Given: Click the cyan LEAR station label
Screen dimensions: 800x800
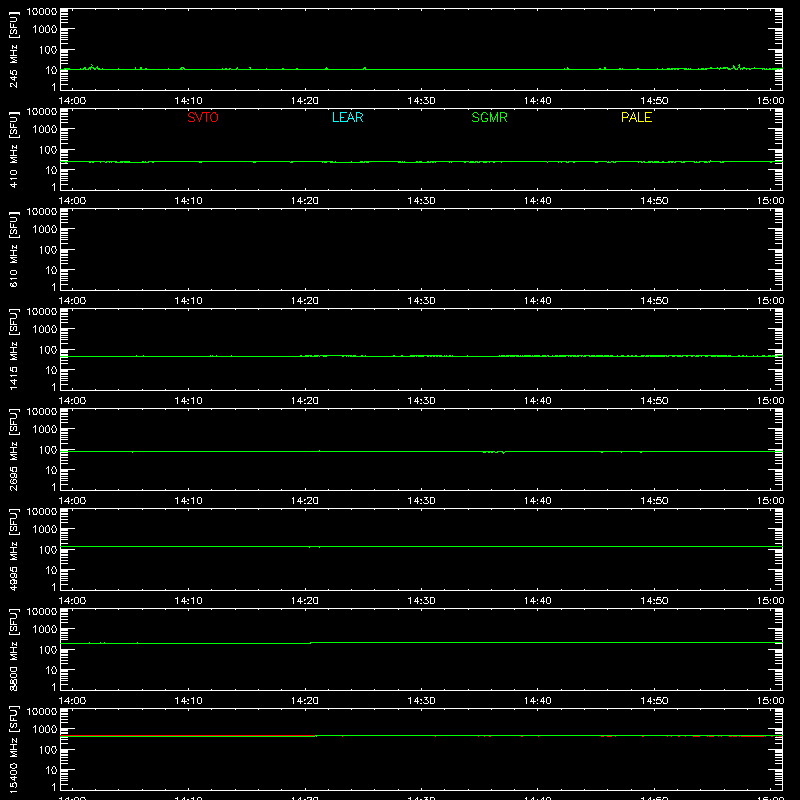Looking at the screenshot, I should click(x=347, y=117).
